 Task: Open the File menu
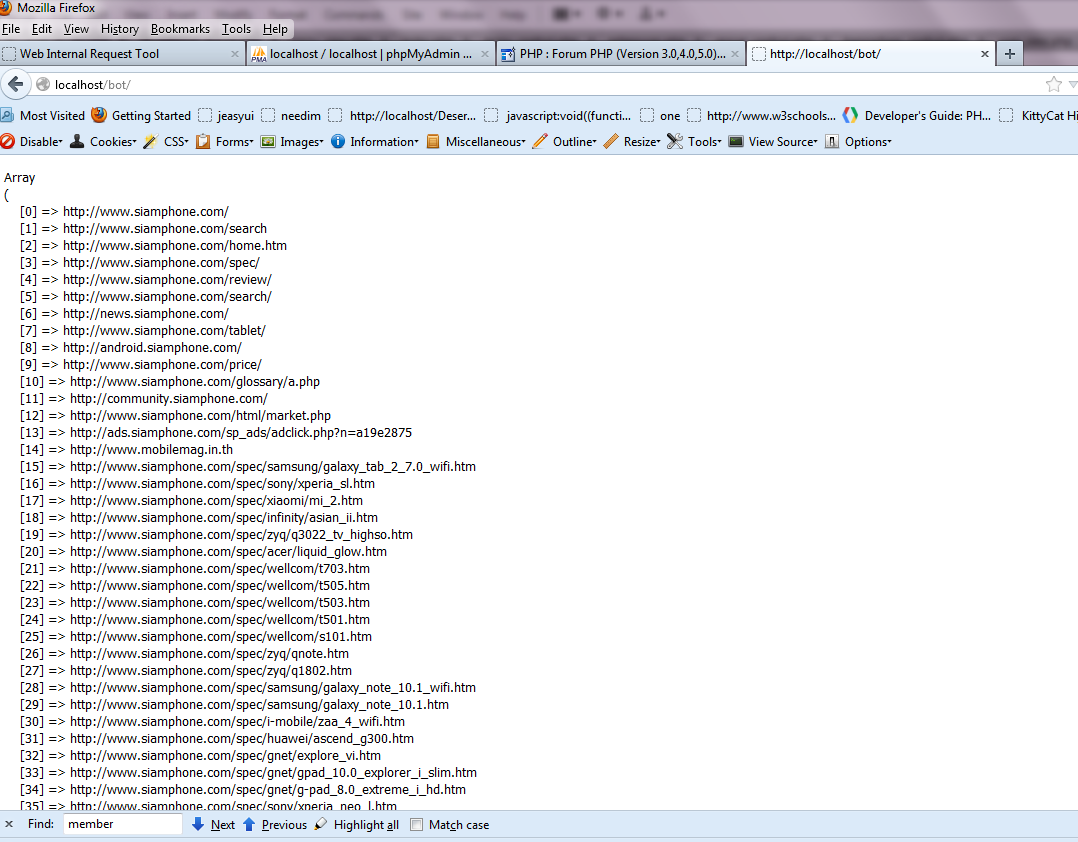[11, 29]
